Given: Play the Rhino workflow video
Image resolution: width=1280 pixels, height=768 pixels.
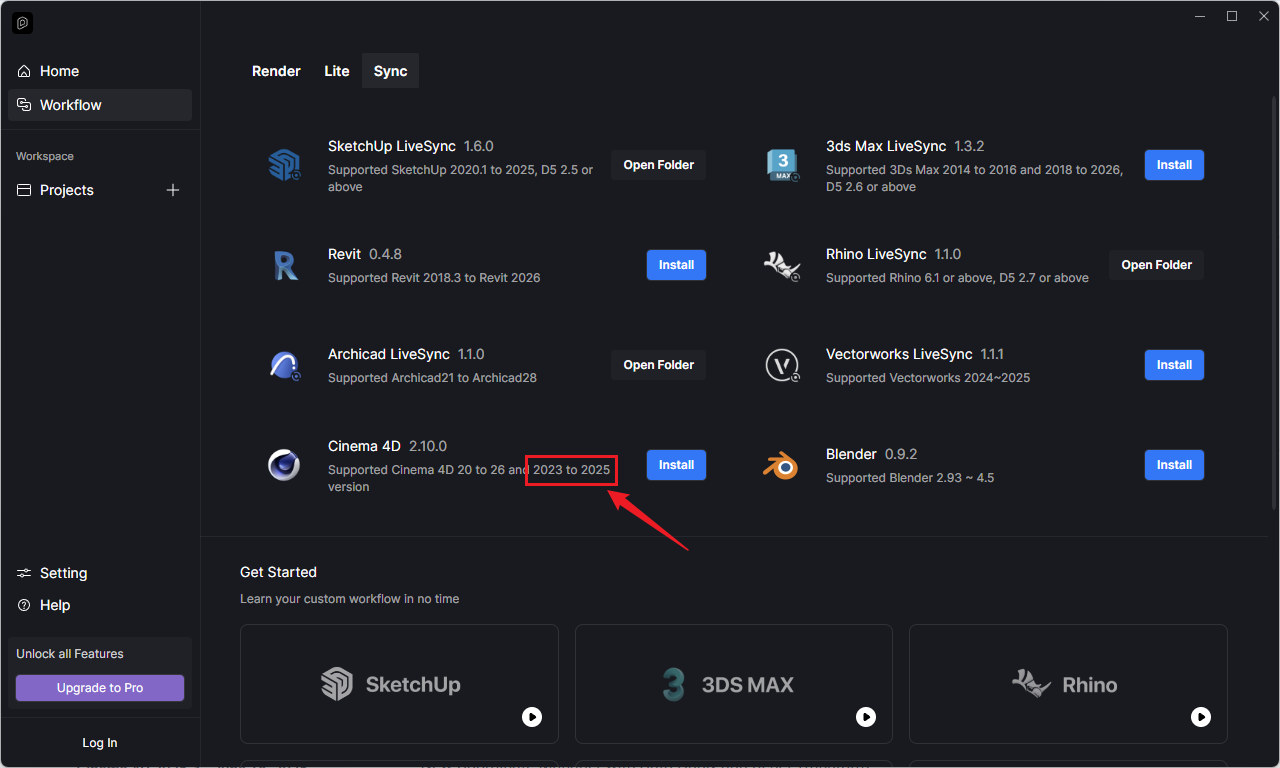Looking at the screenshot, I should (x=1201, y=717).
